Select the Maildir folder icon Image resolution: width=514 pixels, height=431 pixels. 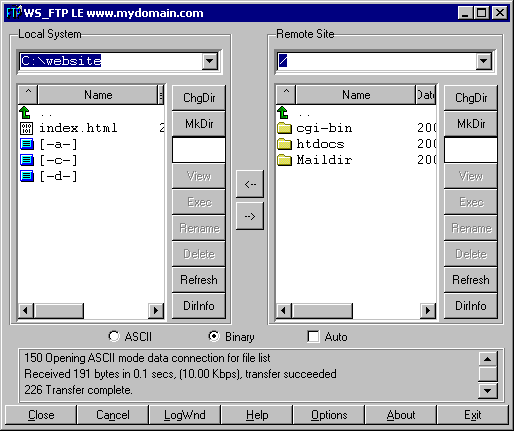(x=284, y=160)
